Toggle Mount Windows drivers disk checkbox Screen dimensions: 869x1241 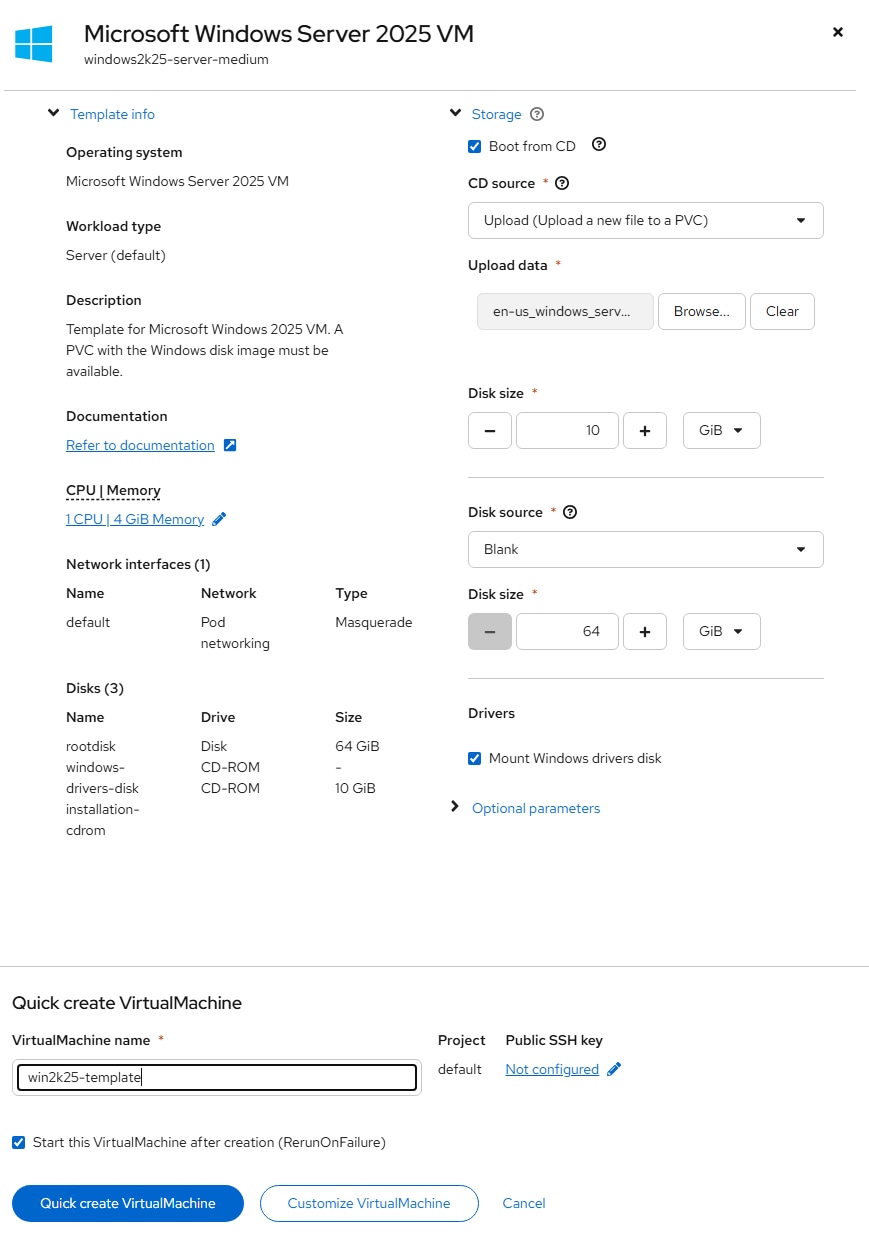click(475, 758)
